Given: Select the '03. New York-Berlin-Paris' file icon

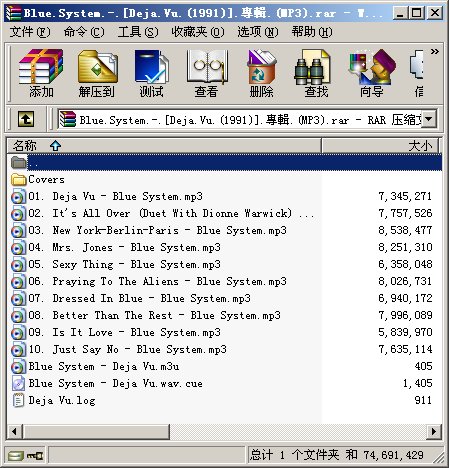Looking at the screenshot, I should pos(18,230).
